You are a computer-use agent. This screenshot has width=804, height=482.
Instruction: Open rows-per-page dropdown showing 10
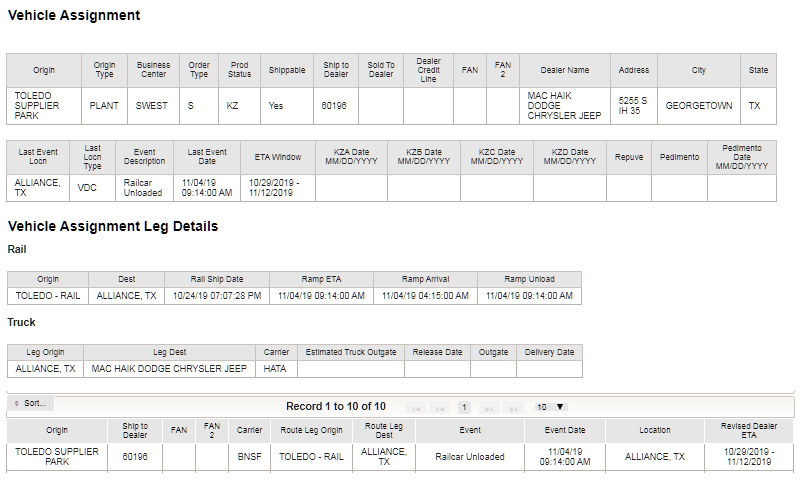click(x=550, y=407)
